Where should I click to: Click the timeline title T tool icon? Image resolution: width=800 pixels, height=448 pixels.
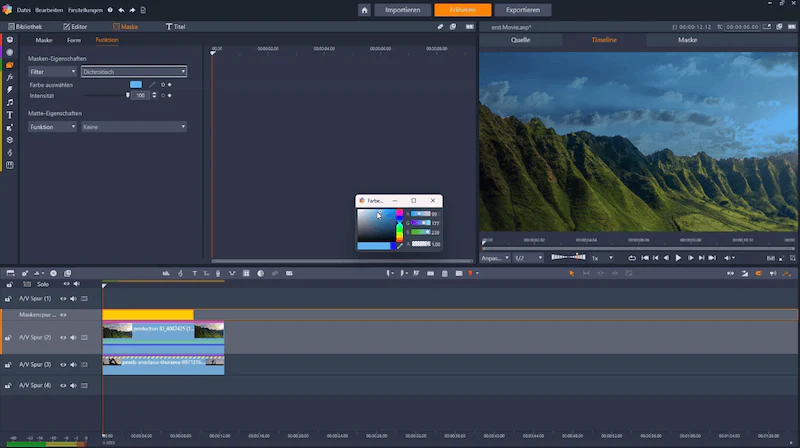[x=194, y=273]
